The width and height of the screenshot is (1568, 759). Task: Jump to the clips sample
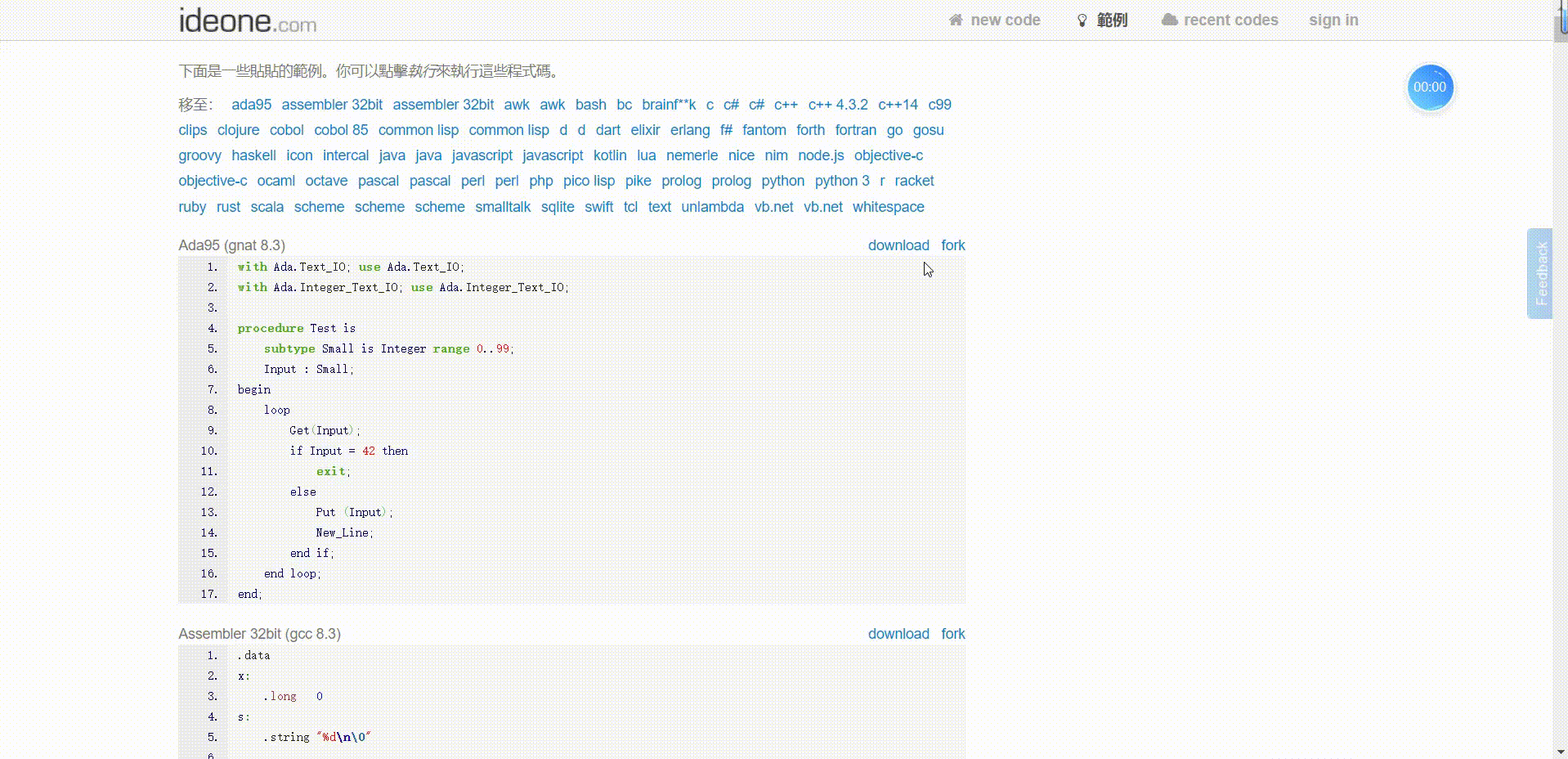192,130
